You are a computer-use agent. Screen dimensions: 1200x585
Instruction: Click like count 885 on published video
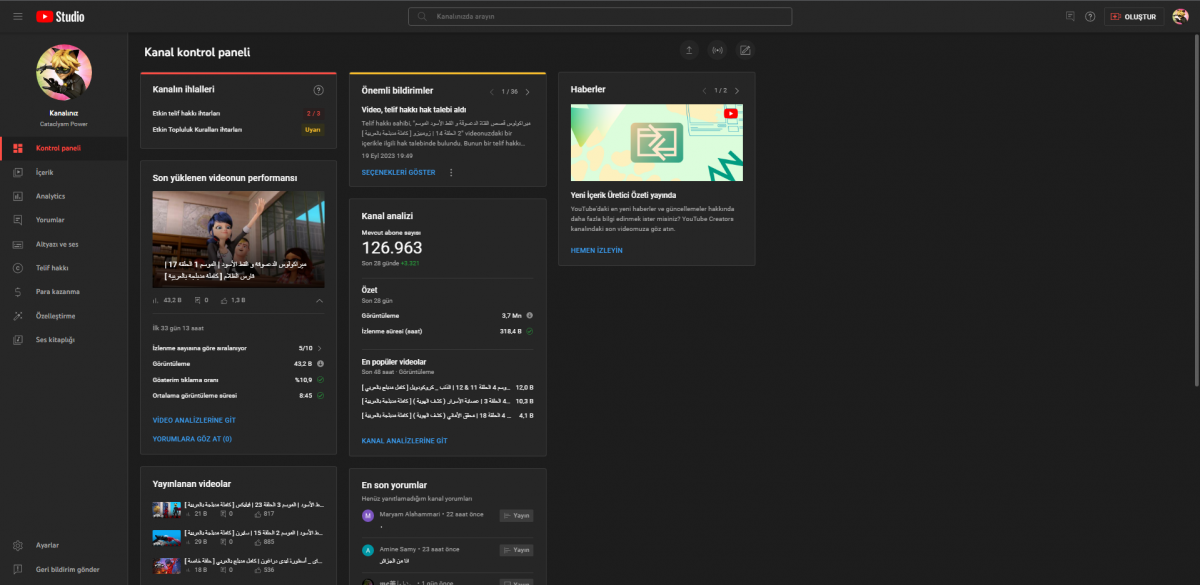(x=262, y=542)
